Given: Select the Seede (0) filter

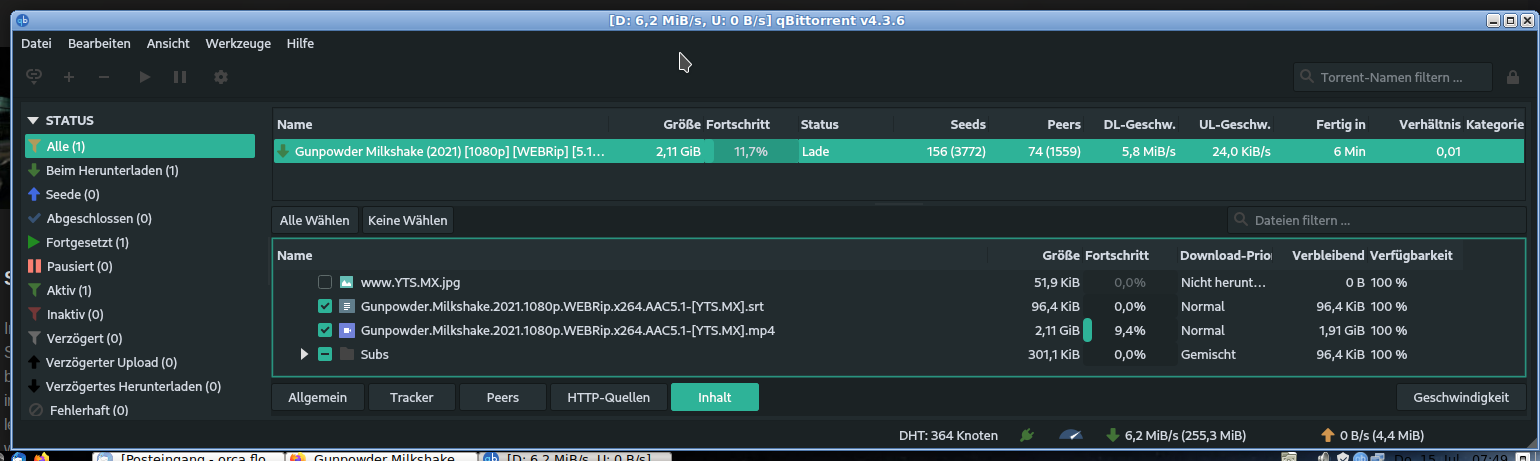Looking at the screenshot, I should (x=140, y=194).
